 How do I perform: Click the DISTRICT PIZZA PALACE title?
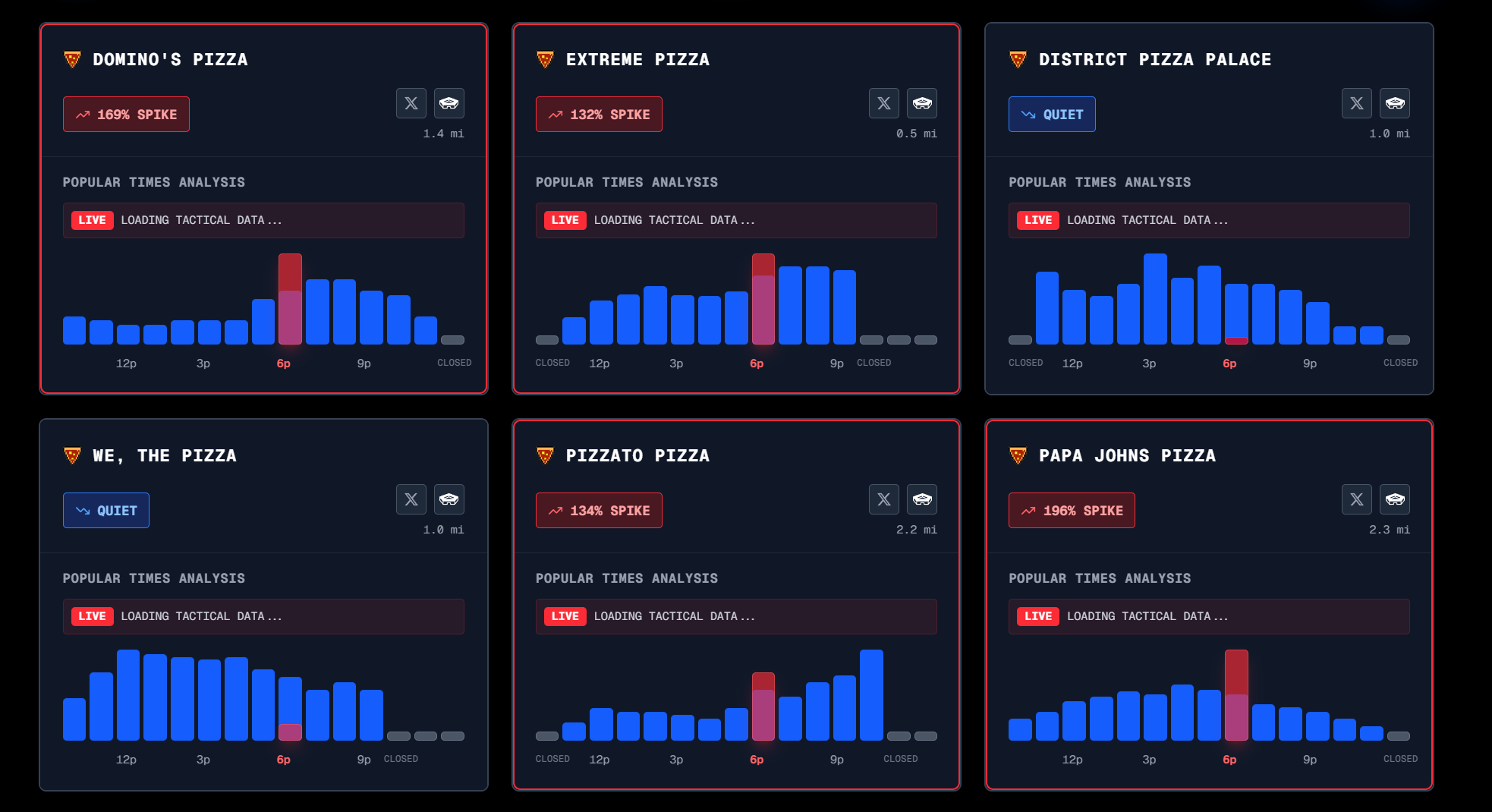pyautogui.click(x=1155, y=59)
